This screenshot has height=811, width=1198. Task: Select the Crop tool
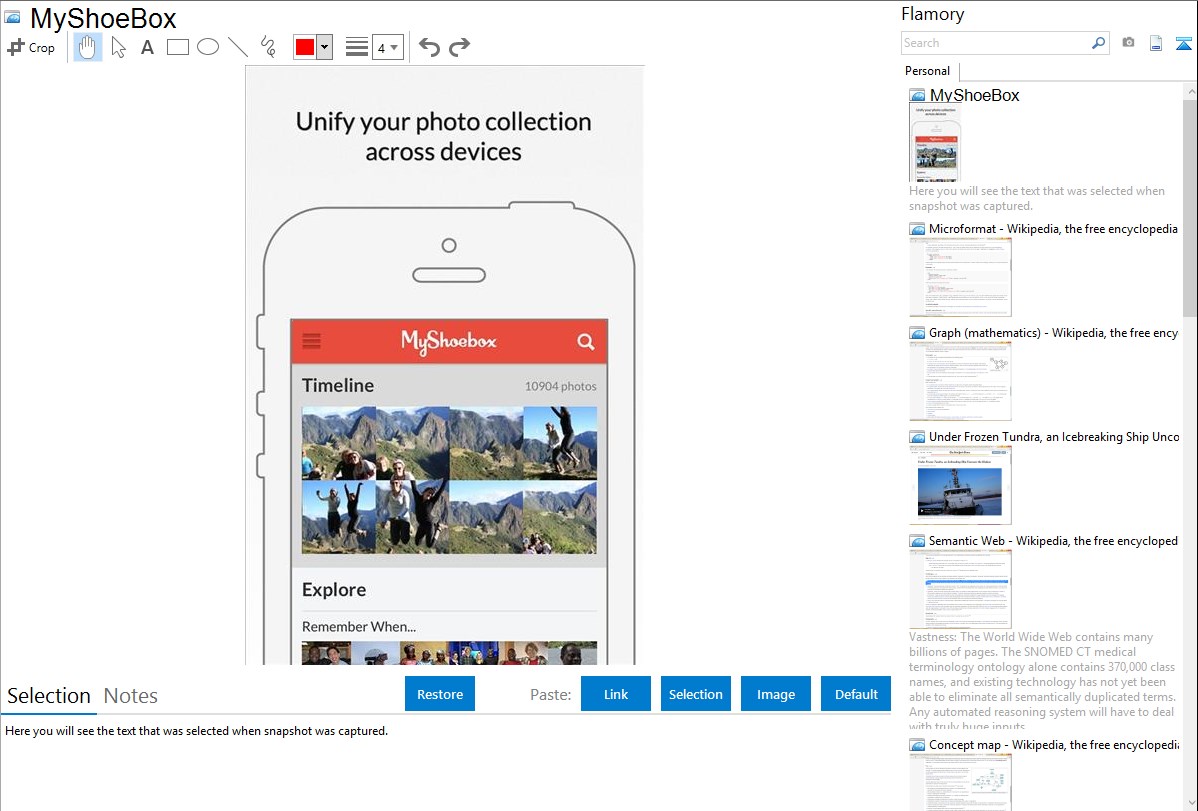31,47
